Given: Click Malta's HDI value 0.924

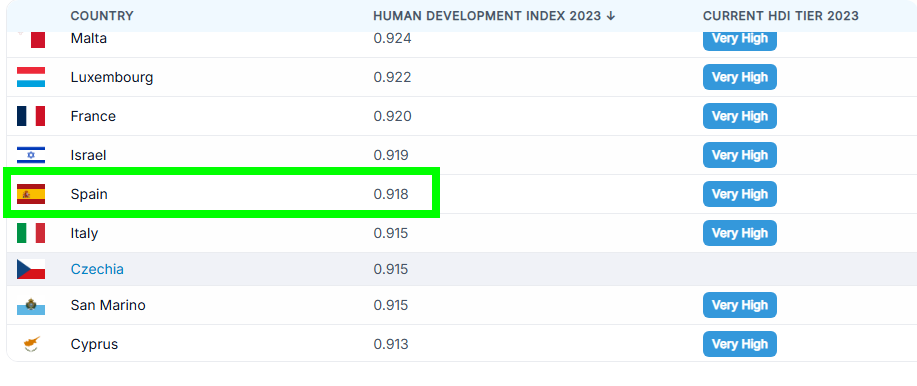Looking at the screenshot, I should pos(392,39).
